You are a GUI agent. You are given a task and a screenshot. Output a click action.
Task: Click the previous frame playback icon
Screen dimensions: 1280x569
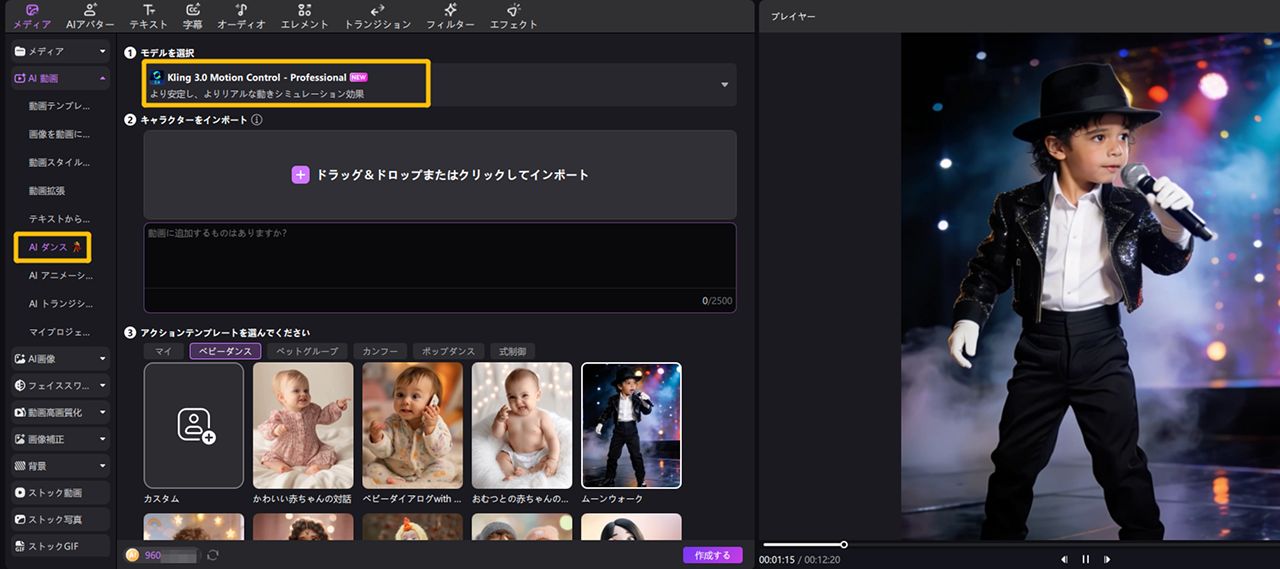point(1064,559)
